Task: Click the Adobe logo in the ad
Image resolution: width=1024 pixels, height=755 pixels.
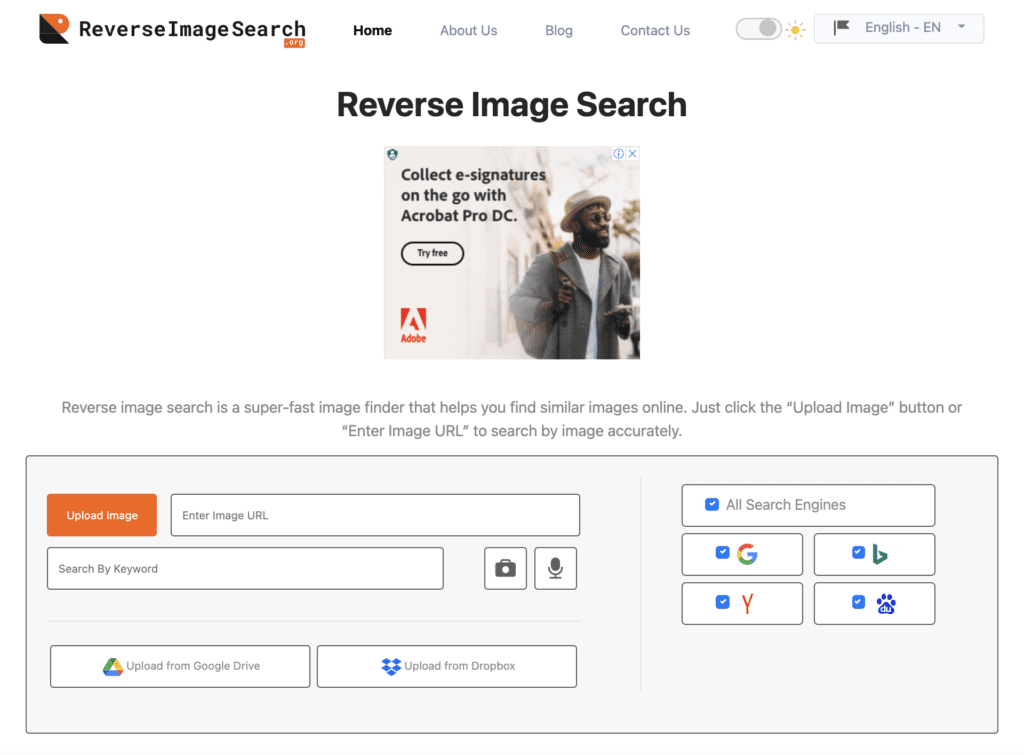Action: (413, 325)
